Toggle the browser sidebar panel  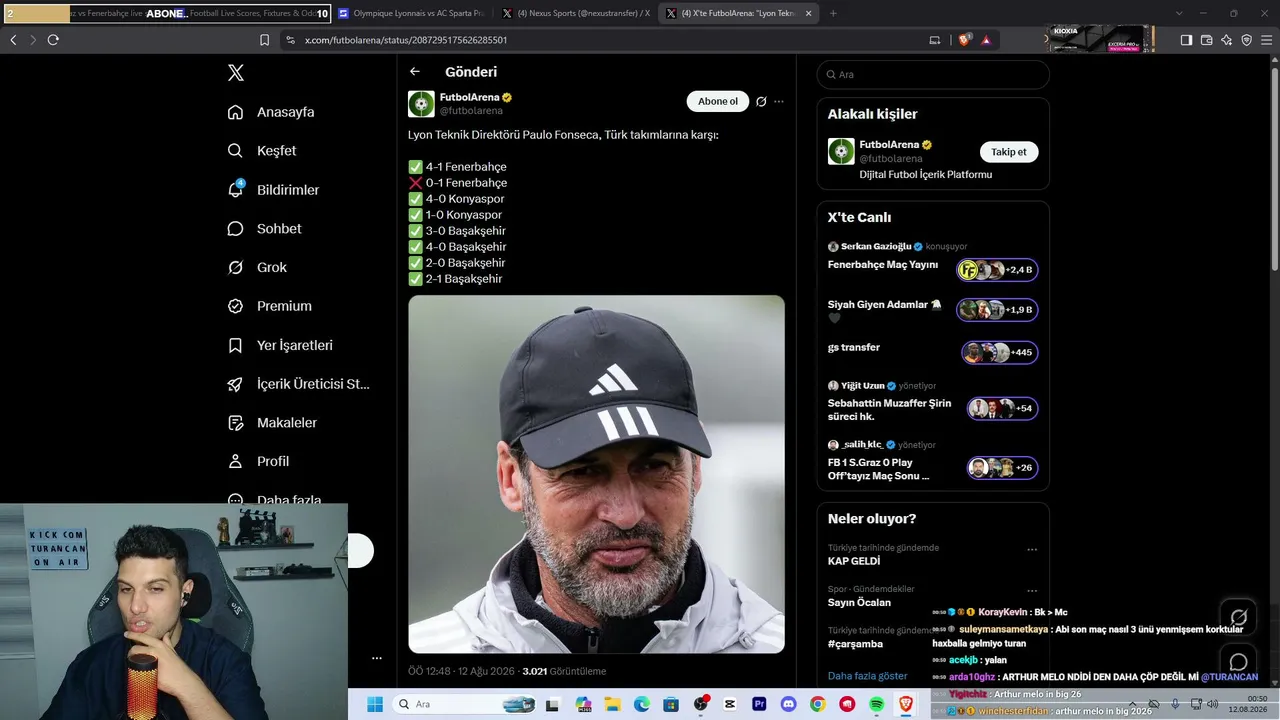pyautogui.click(x=1186, y=40)
